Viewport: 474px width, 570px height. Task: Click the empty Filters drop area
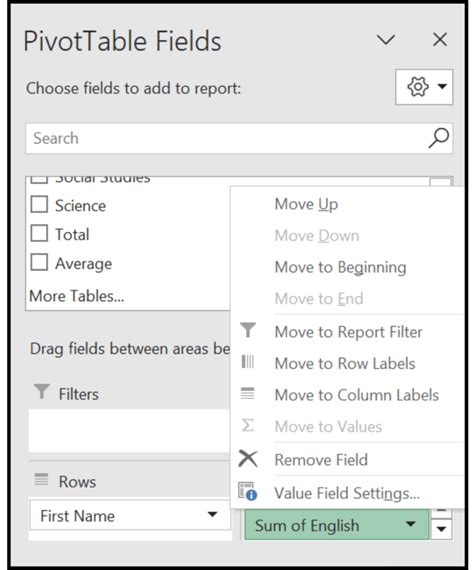129,431
